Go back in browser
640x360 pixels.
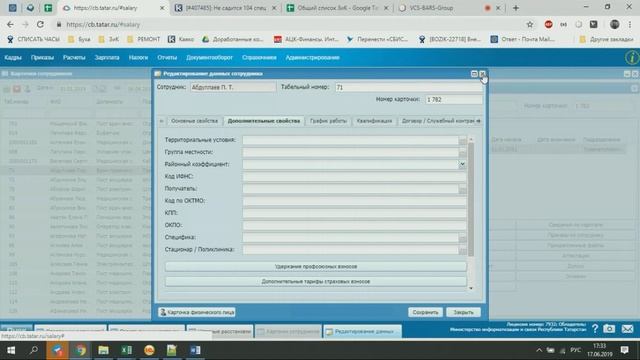10,24
